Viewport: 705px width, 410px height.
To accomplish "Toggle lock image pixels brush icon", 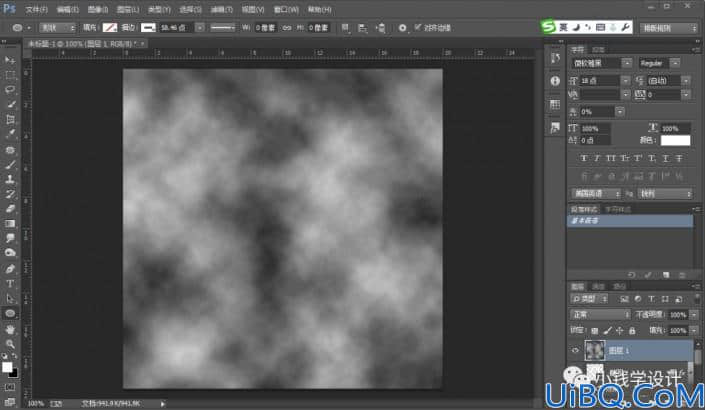I will click(x=607, y=331).
